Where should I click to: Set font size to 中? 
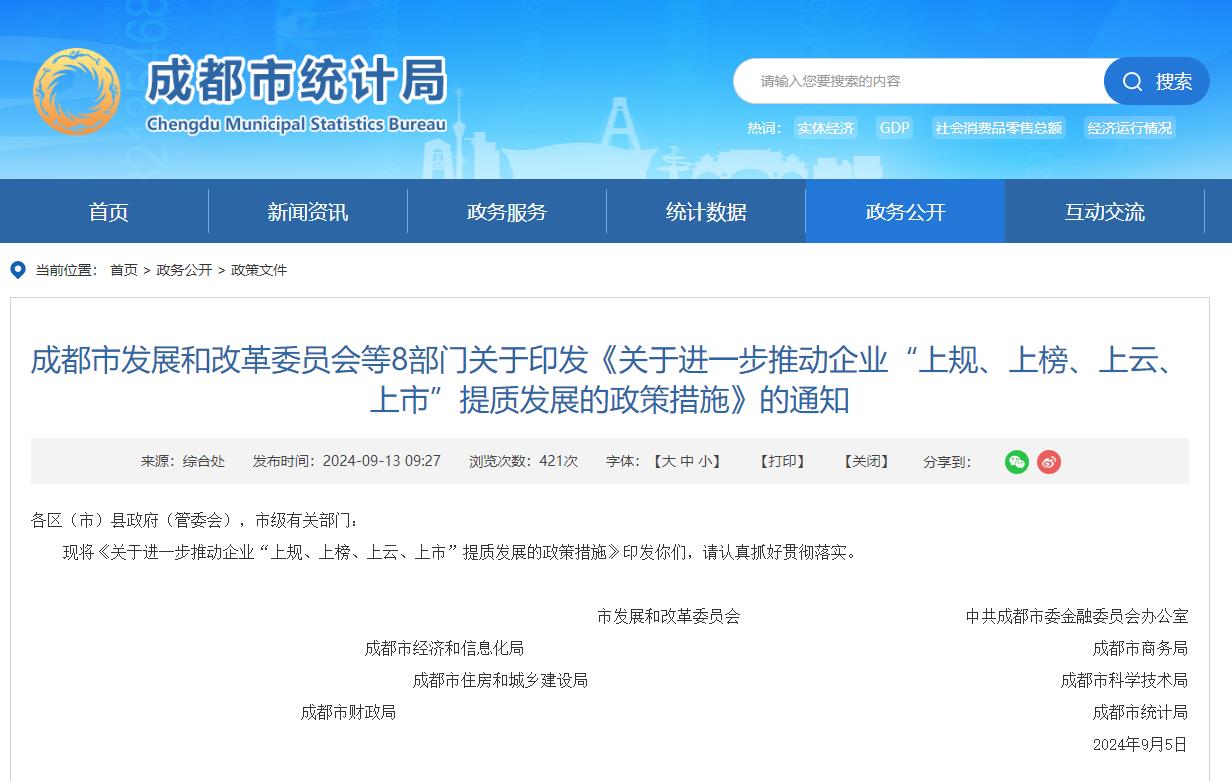(x=687, y=462)
